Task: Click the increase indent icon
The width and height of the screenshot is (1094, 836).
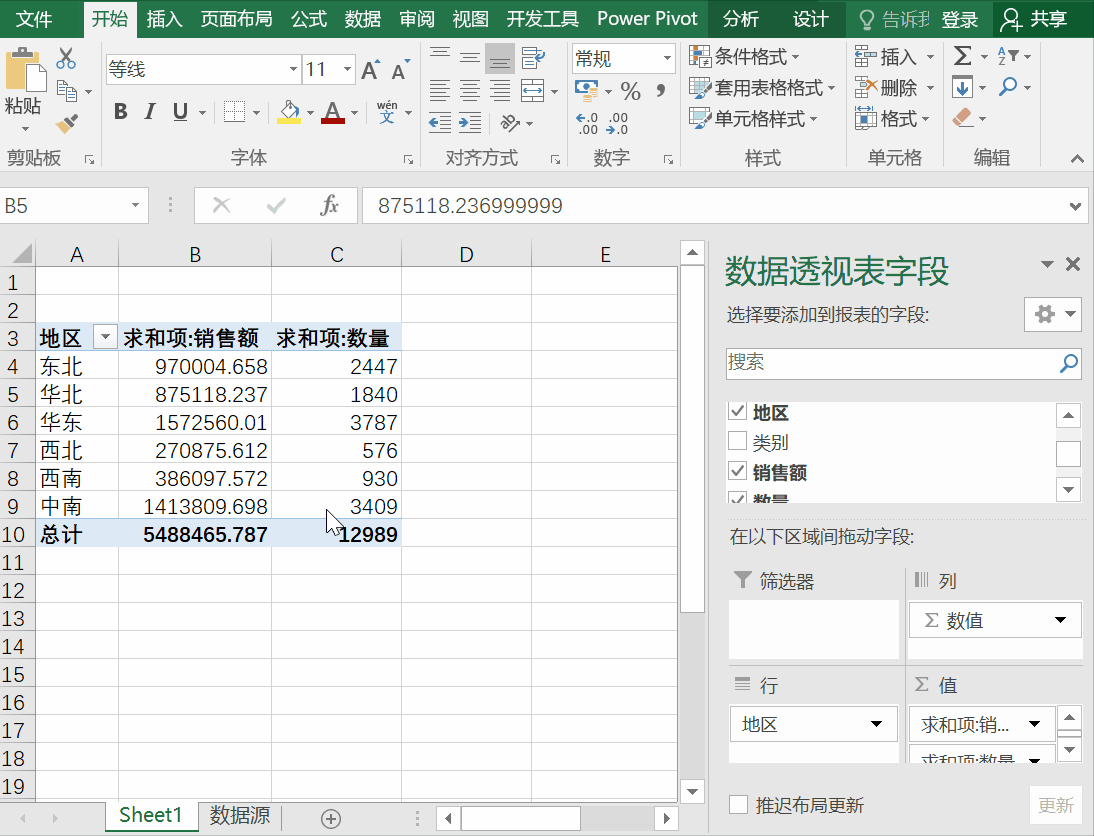Action: 470,124
